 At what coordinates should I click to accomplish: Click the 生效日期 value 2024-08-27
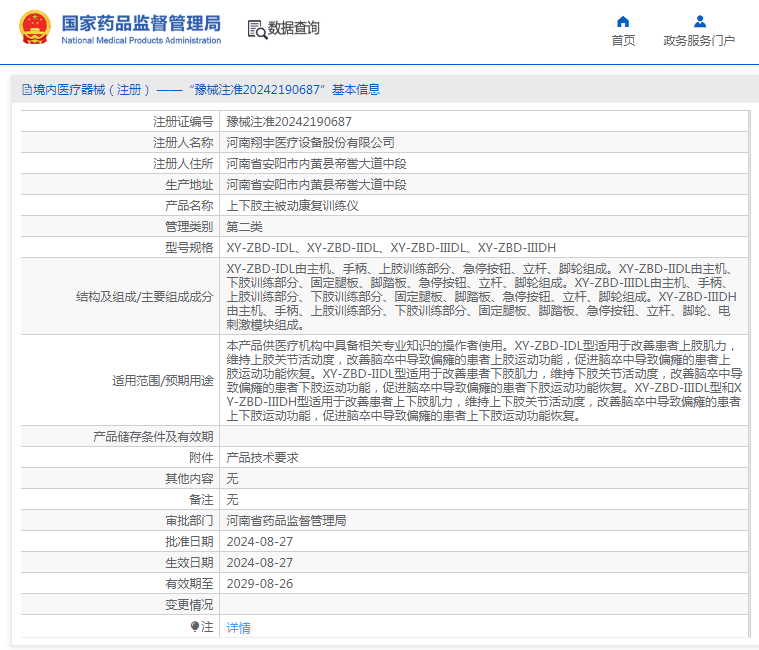point(259,562)
